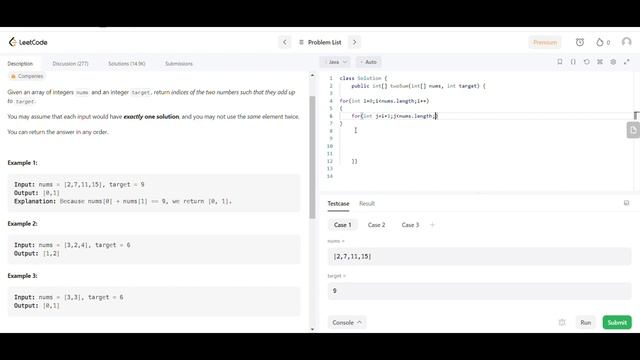Select the Testcase tab
Viewport: 640px width, 360px height.
point(338,203)
